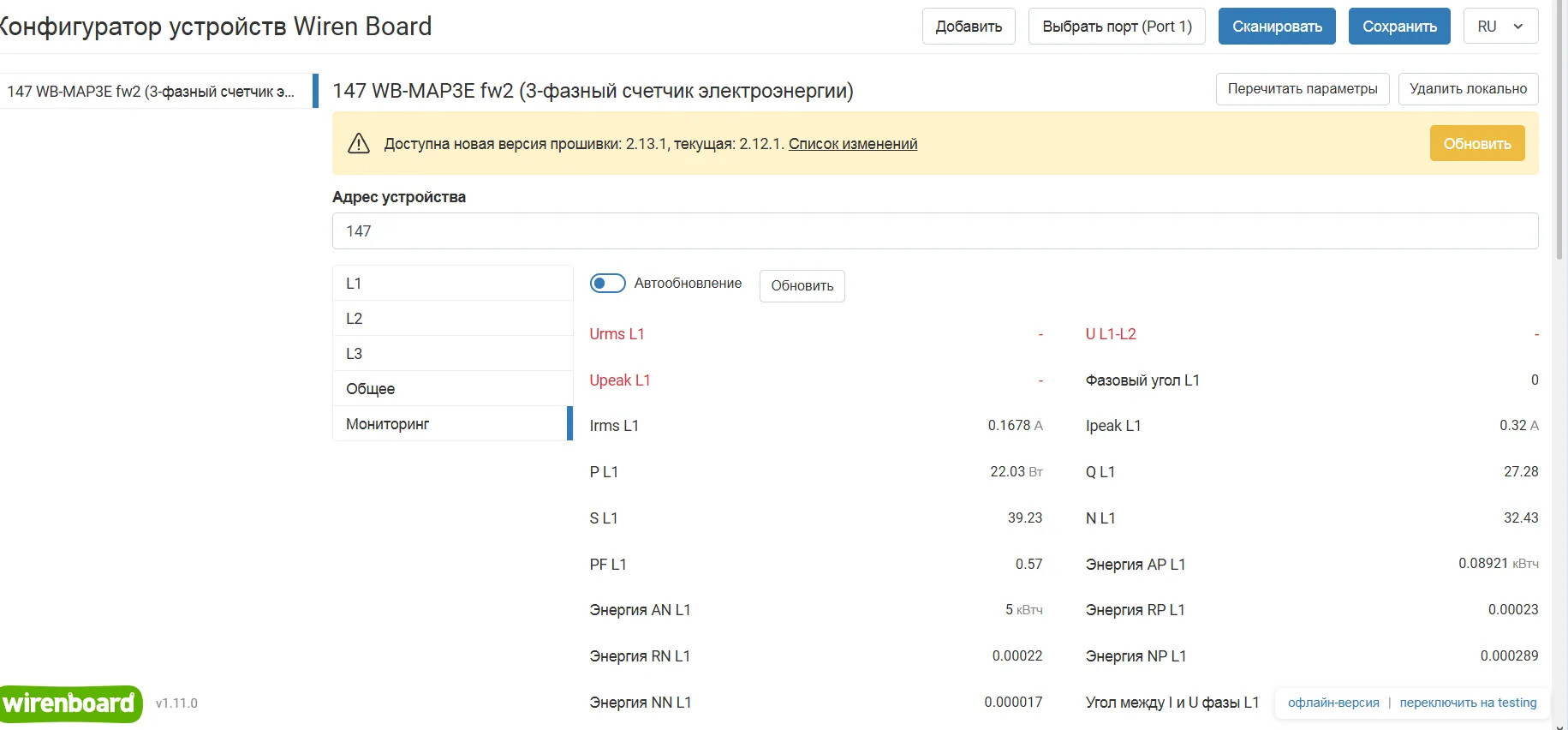The image size is (1568, 730).
Task: Click the Urms L1 label
Action: [x=617, y=334]
